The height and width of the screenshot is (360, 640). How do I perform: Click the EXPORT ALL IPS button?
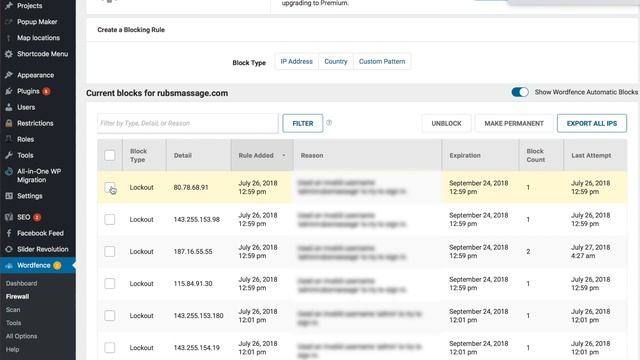tap(592, 123)
